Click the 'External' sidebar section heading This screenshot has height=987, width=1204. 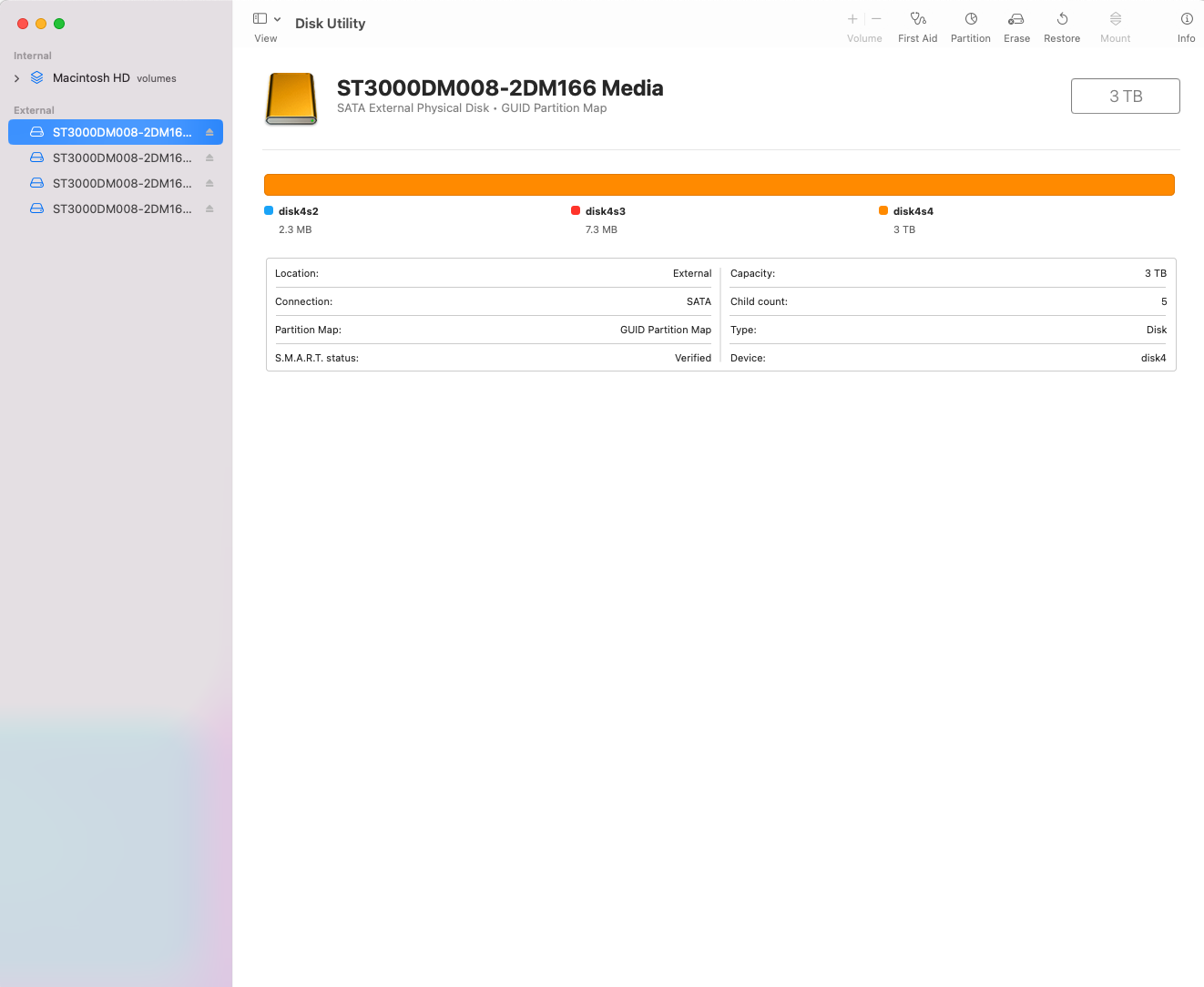[34, 110]
